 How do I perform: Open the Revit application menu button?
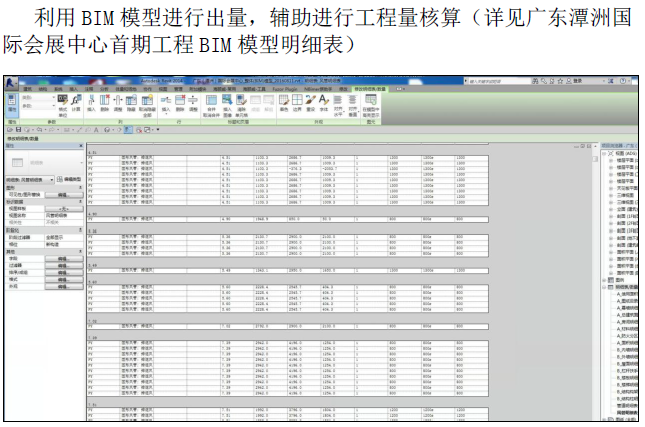[11, 82]
